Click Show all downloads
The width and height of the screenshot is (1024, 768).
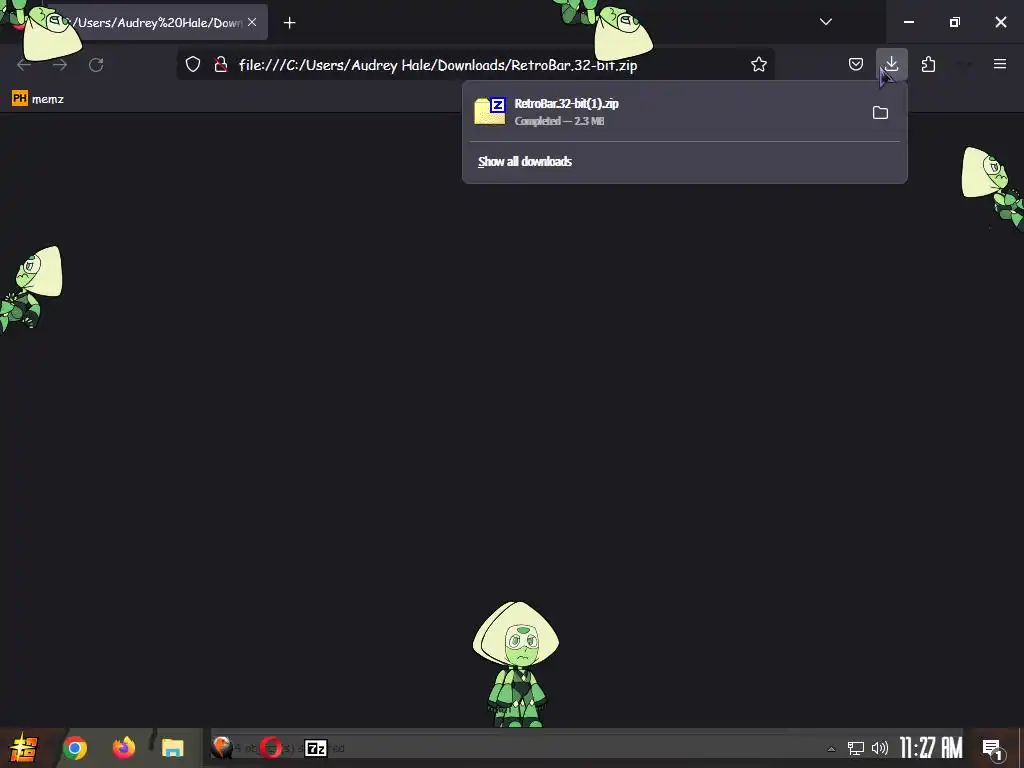[525, 161]
